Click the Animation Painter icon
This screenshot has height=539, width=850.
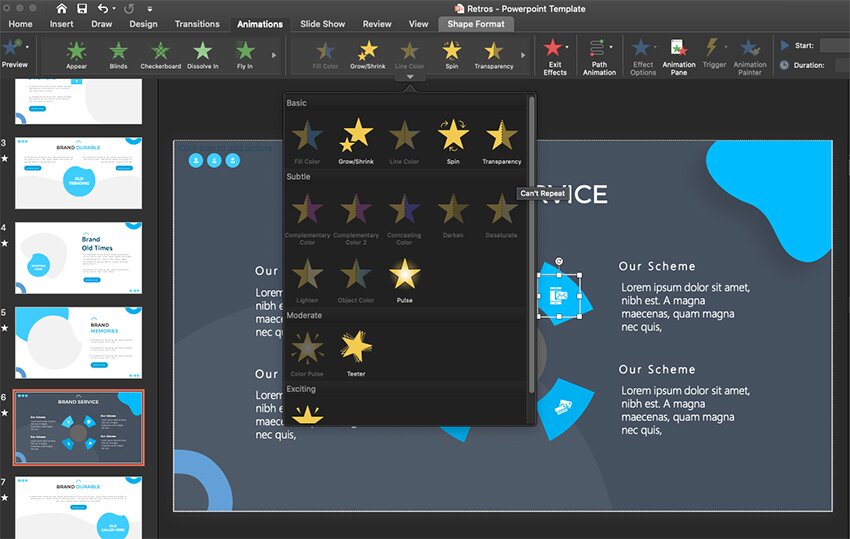pos(750,55)
